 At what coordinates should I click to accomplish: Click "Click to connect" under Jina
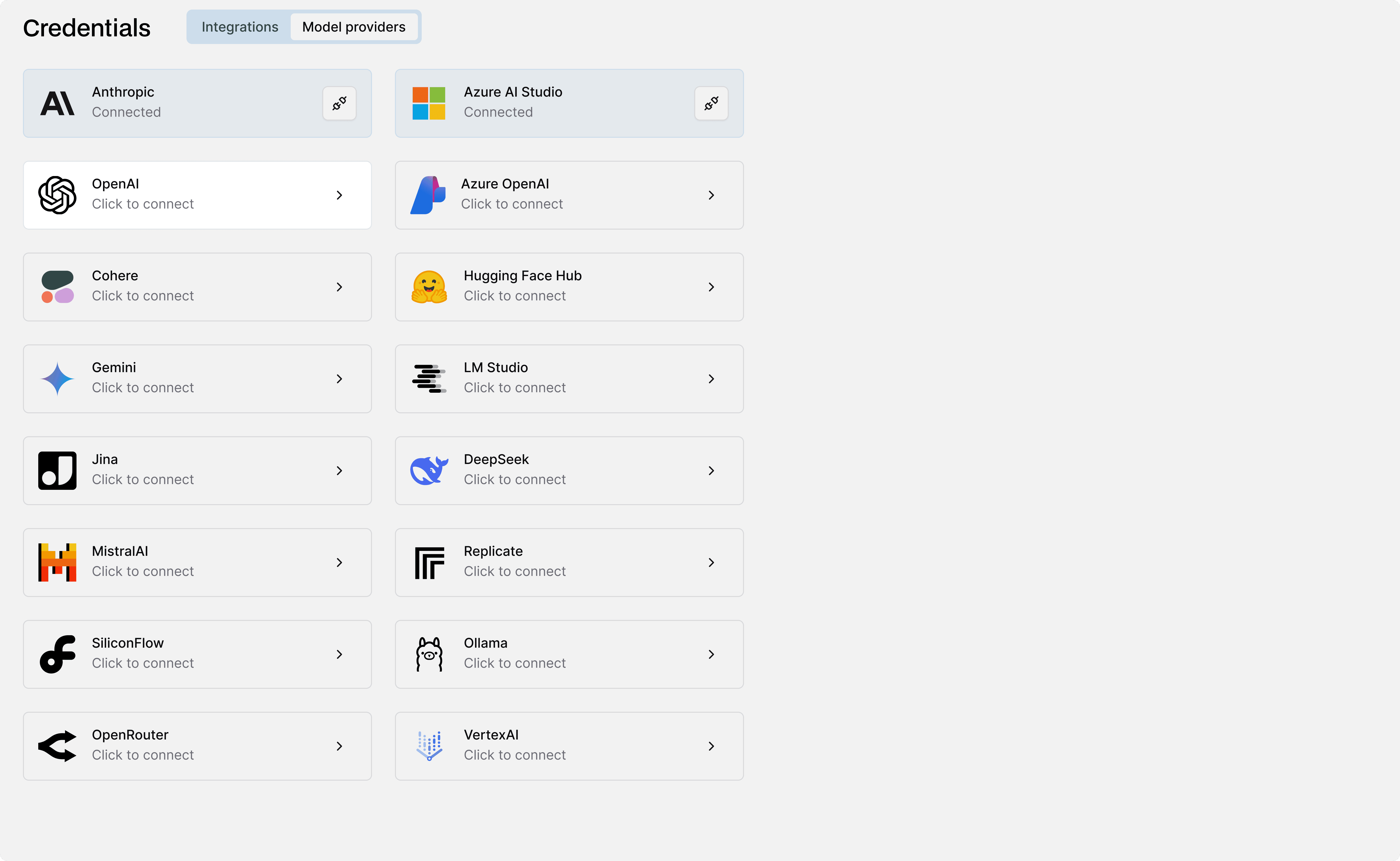click(143, 480)
